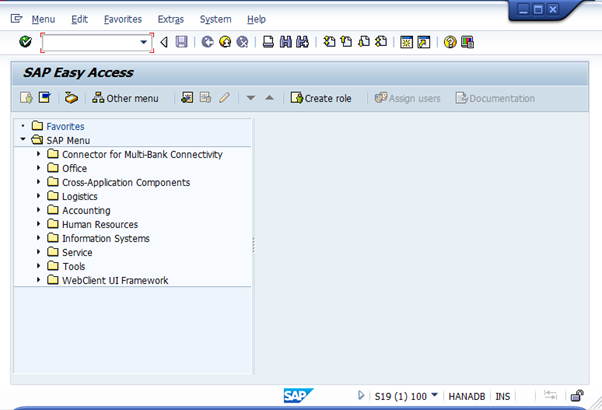Click the Print icon in toolbar

point(268,42)
